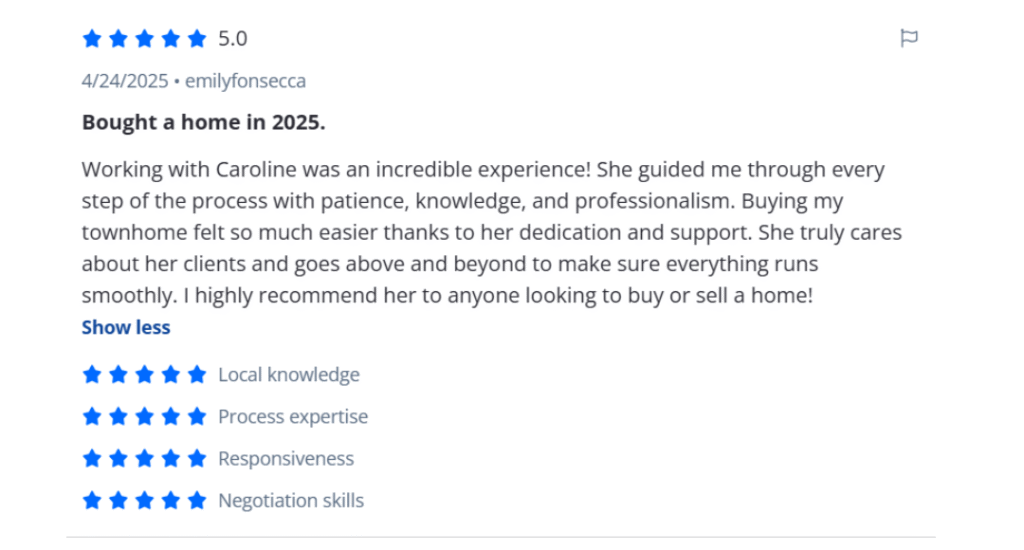This screenshot has width=1024, height=550.
Task: Click first star of the 5.0 overall rating
Action: click(92, 39)
